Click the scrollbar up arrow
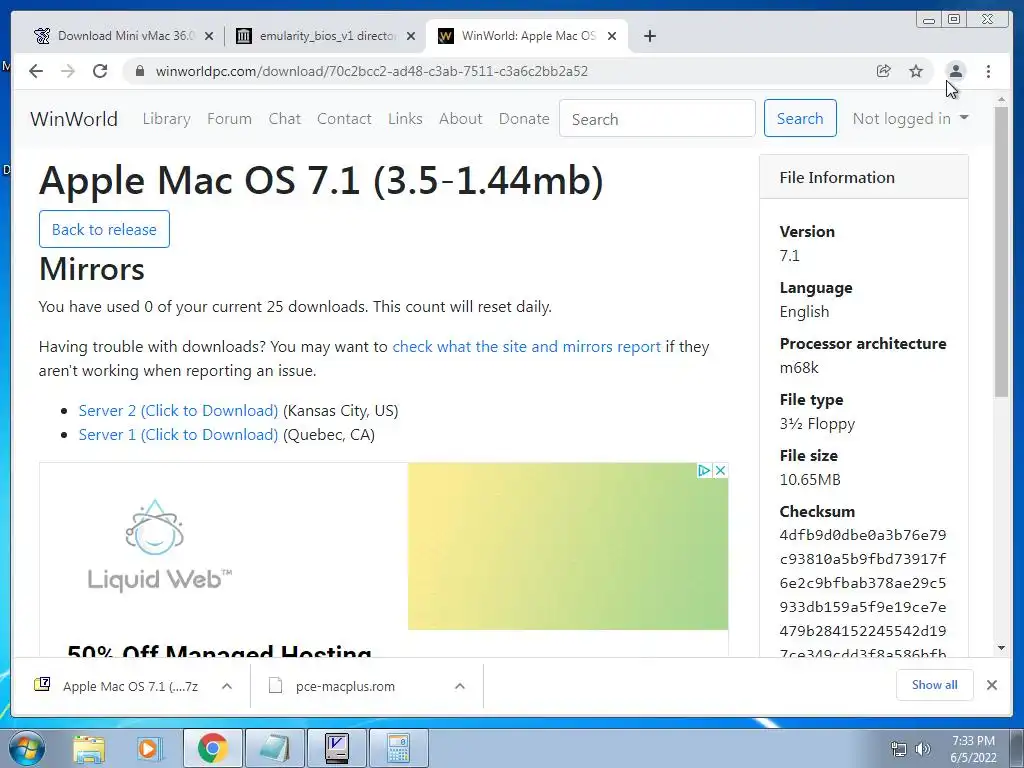 click(x=1001, y=99)
